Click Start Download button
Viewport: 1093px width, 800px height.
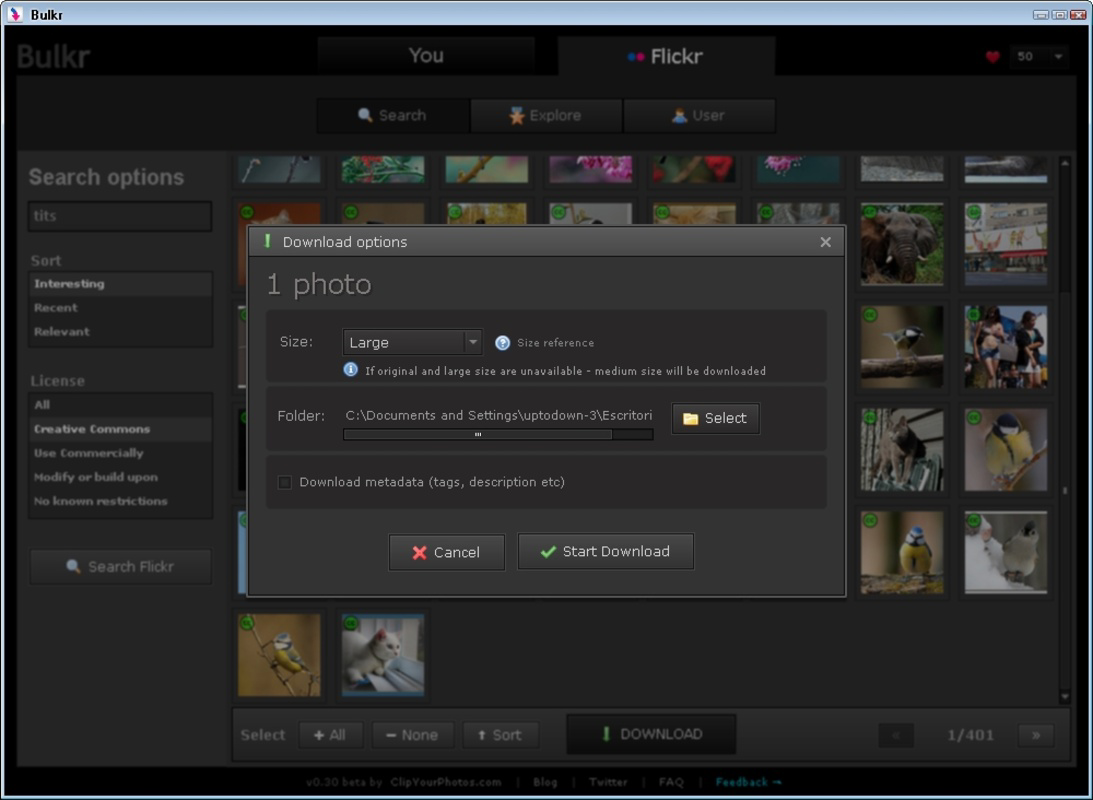coord(606,552)
